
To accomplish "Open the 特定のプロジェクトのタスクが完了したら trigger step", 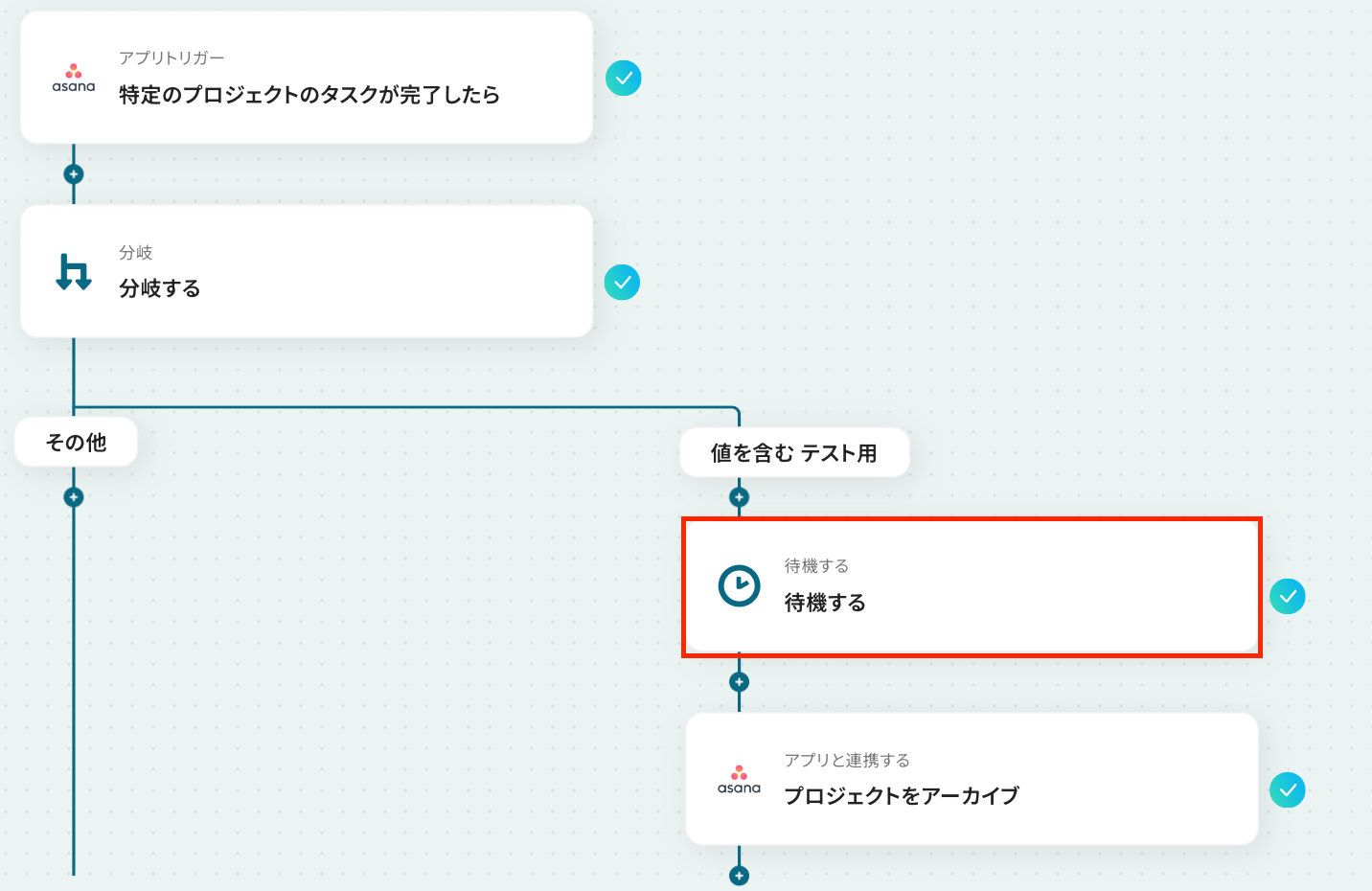I will click(309, 95).
